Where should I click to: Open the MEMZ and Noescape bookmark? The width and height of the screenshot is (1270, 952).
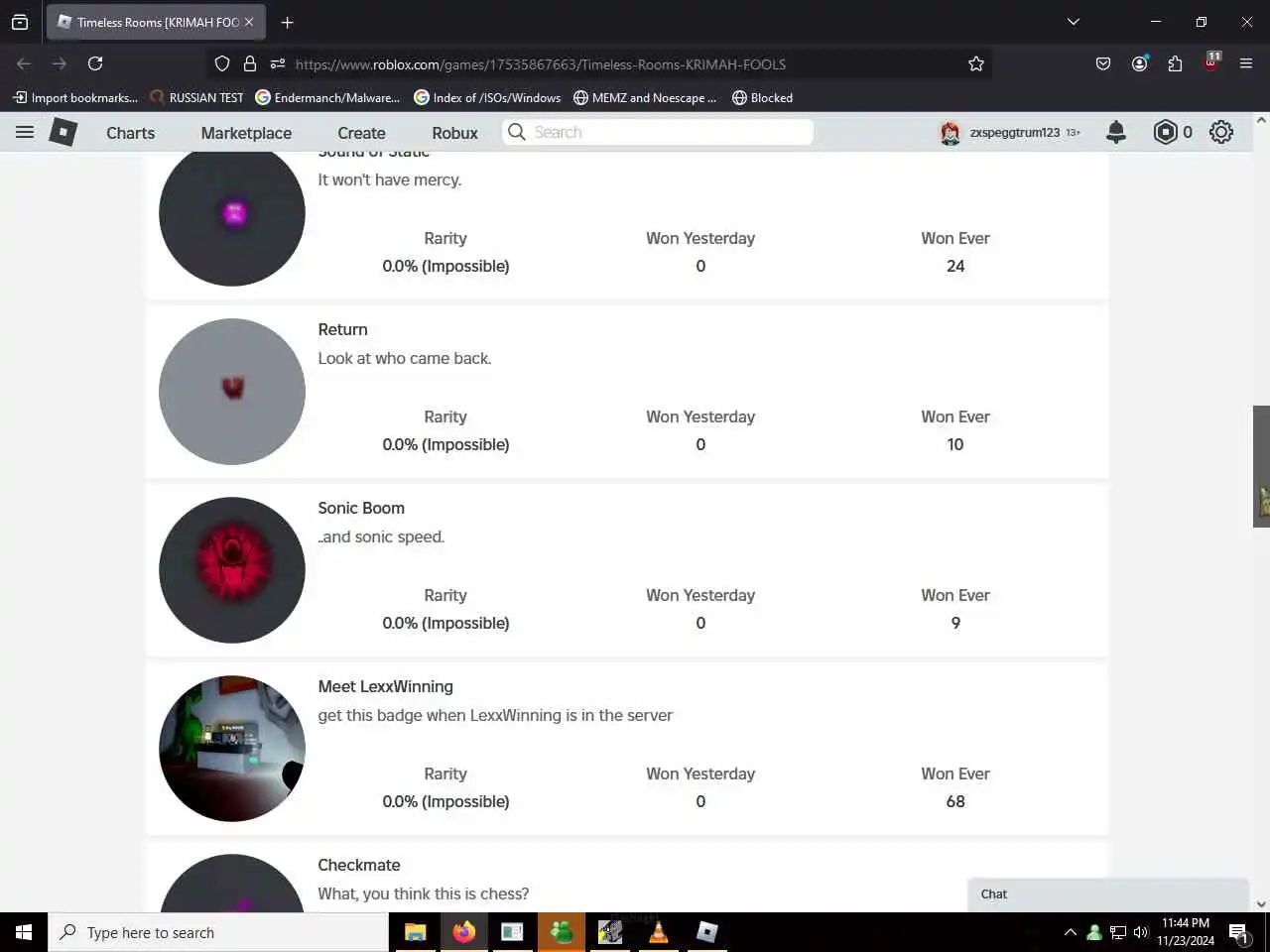tap(645, 97)
